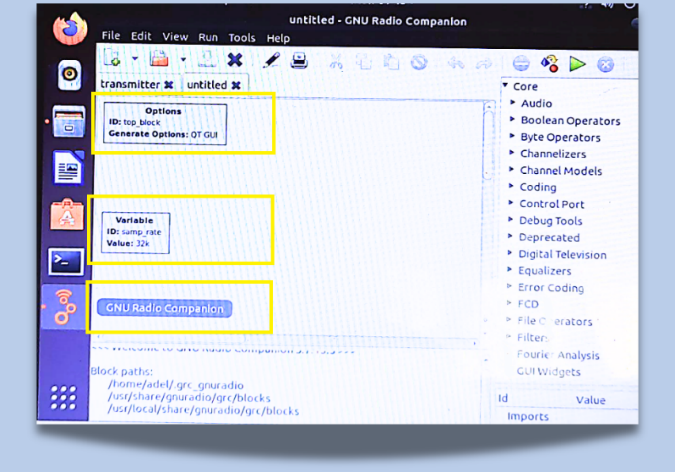The height and width of the screenshot is (472, 675).
Task: Expand the Audio category in block tree
Action: pos(513,103)
